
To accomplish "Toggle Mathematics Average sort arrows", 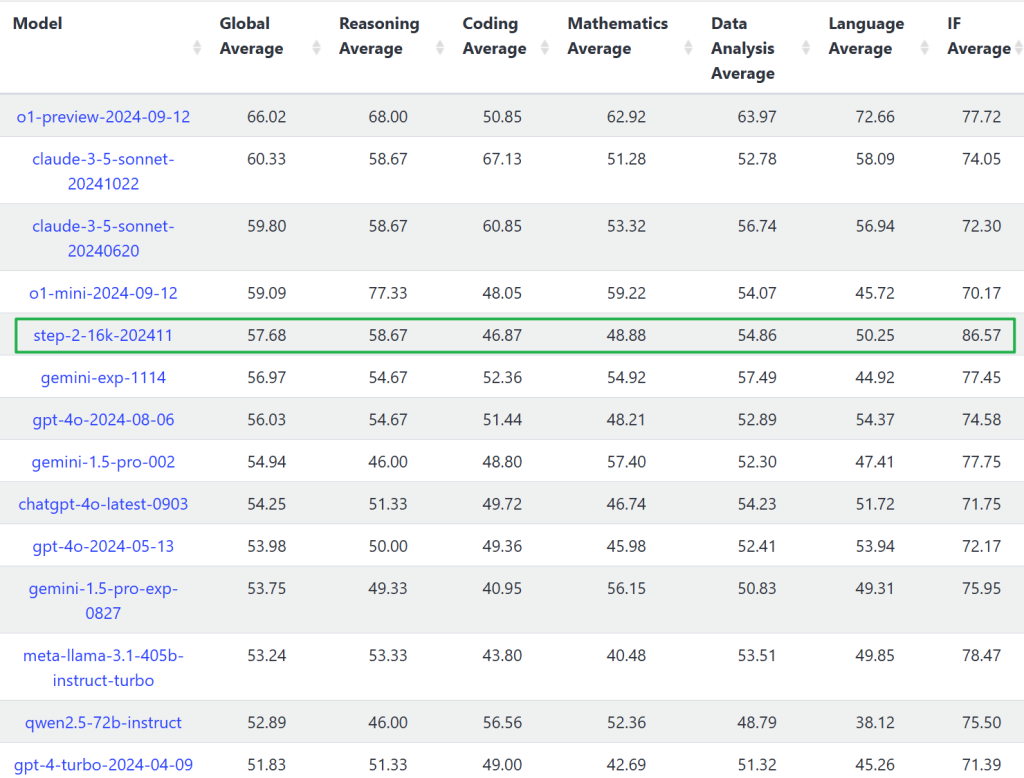I will pos(688,48).
